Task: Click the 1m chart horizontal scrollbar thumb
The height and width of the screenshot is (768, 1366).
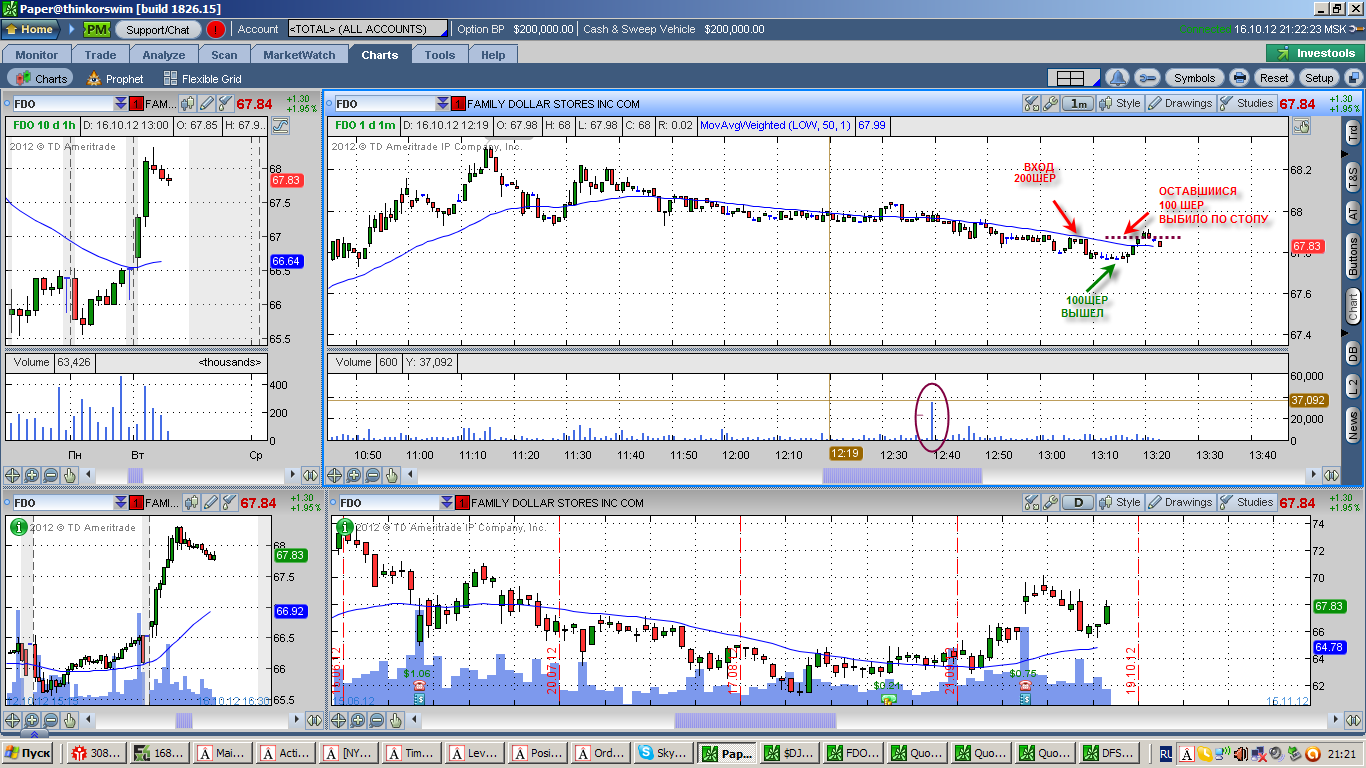Action: pos(902,476)
